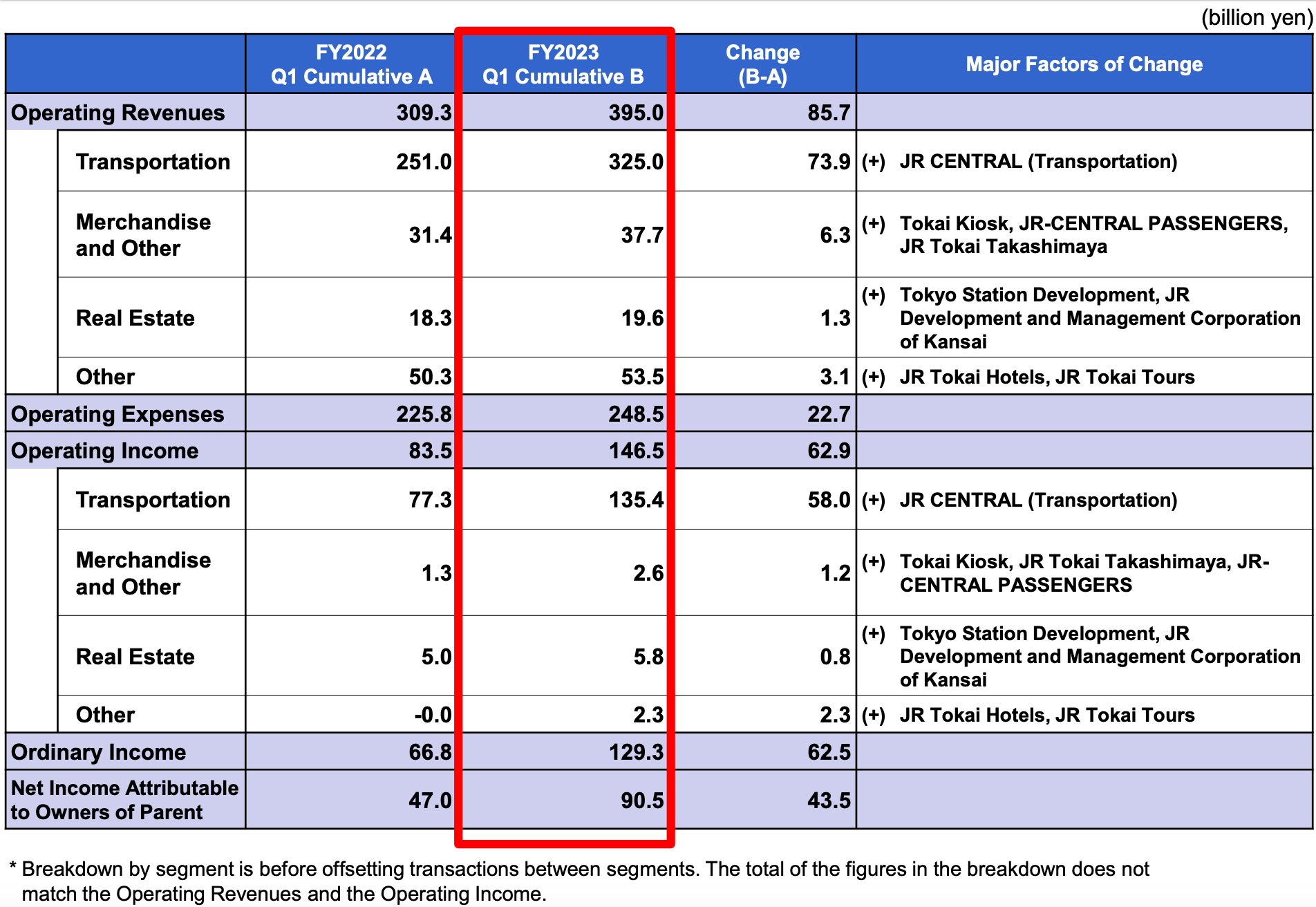Image resolution: width=1316 pixels, height=907 pixels.
Task: Select the value 5.8
Action: click(648, 657)
